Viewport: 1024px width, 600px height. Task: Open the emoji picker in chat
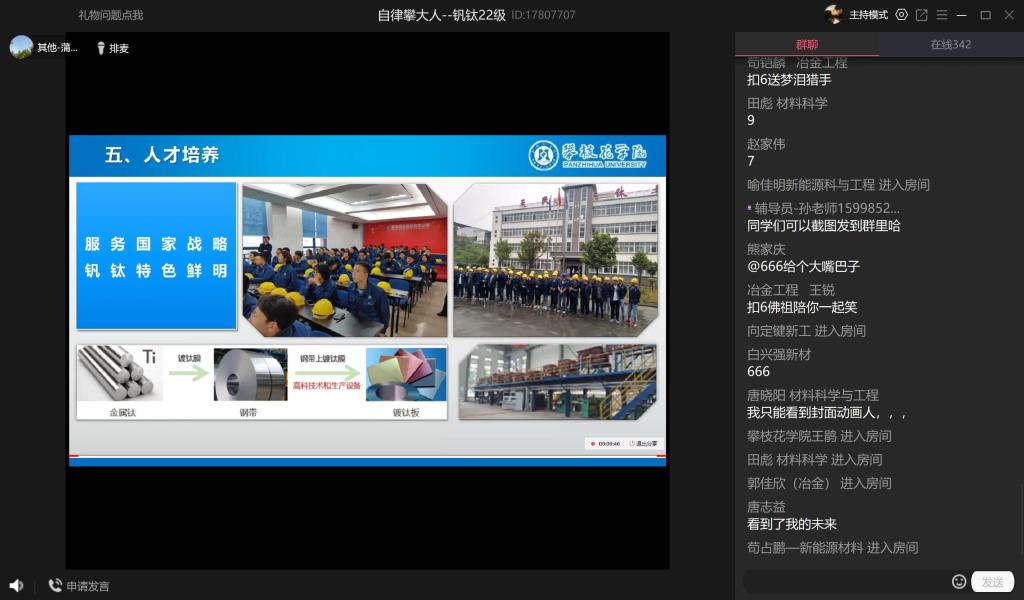click(x=959, y=582)
